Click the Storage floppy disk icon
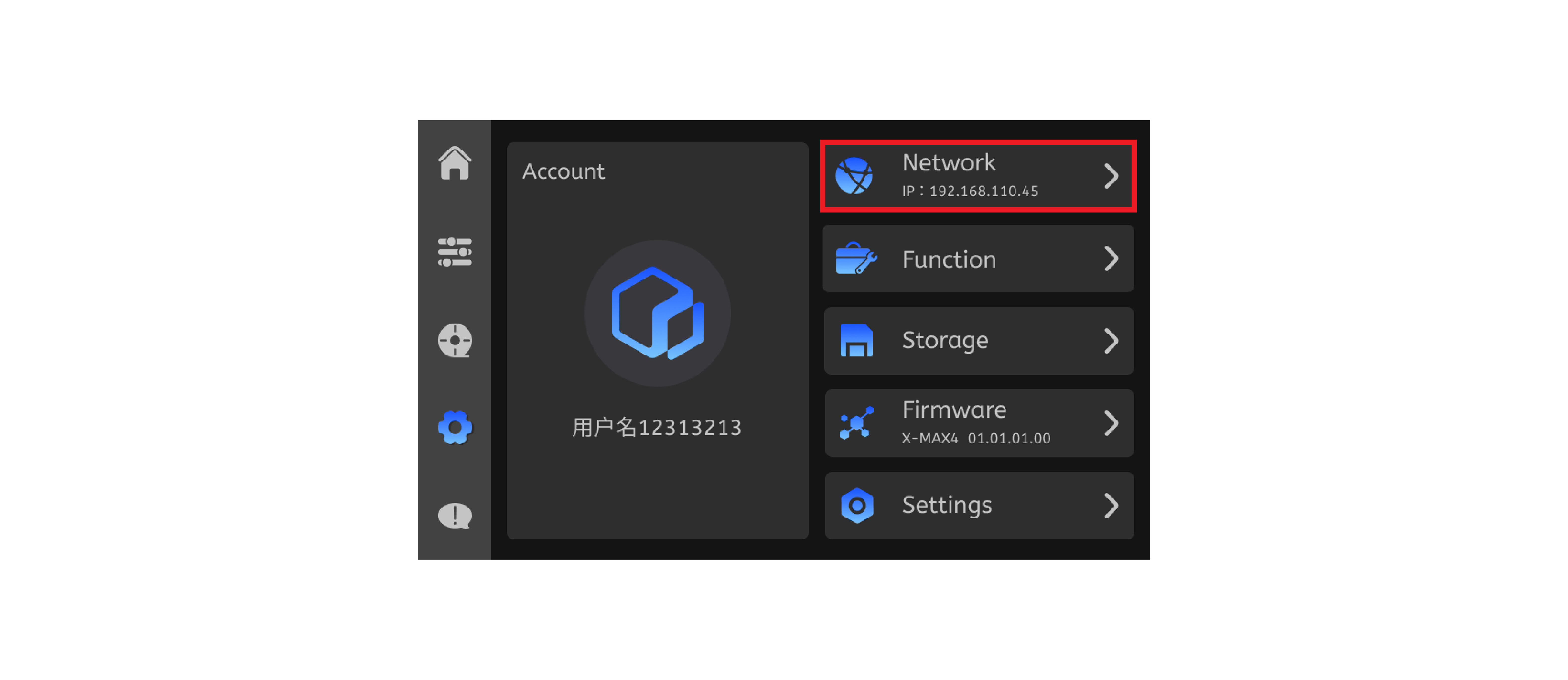This screenshot has height=680, width=1568. click(x=856, y=341)
